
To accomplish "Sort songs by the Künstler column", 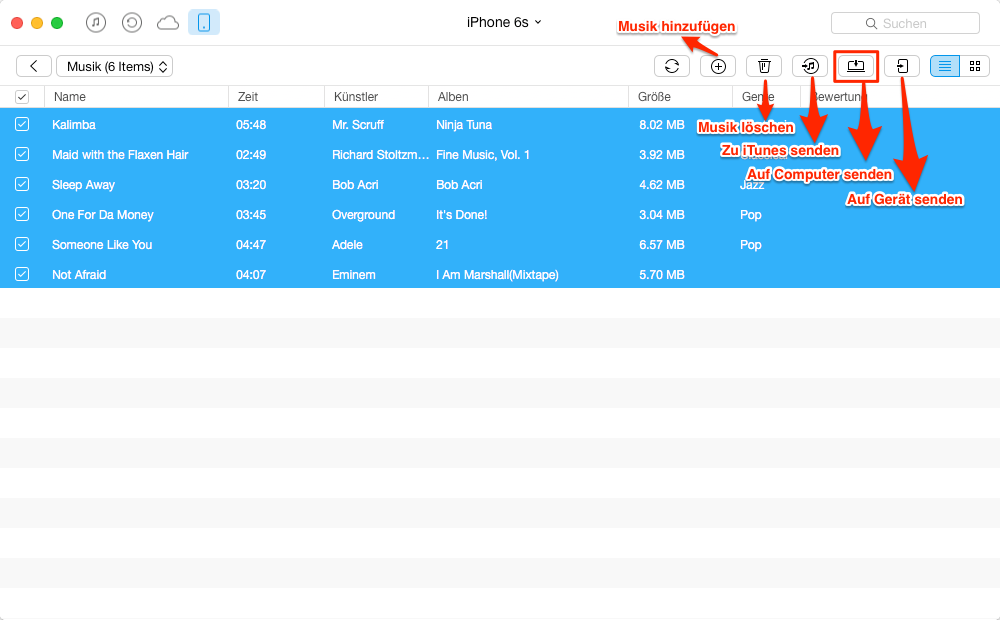I will [376, 97].
